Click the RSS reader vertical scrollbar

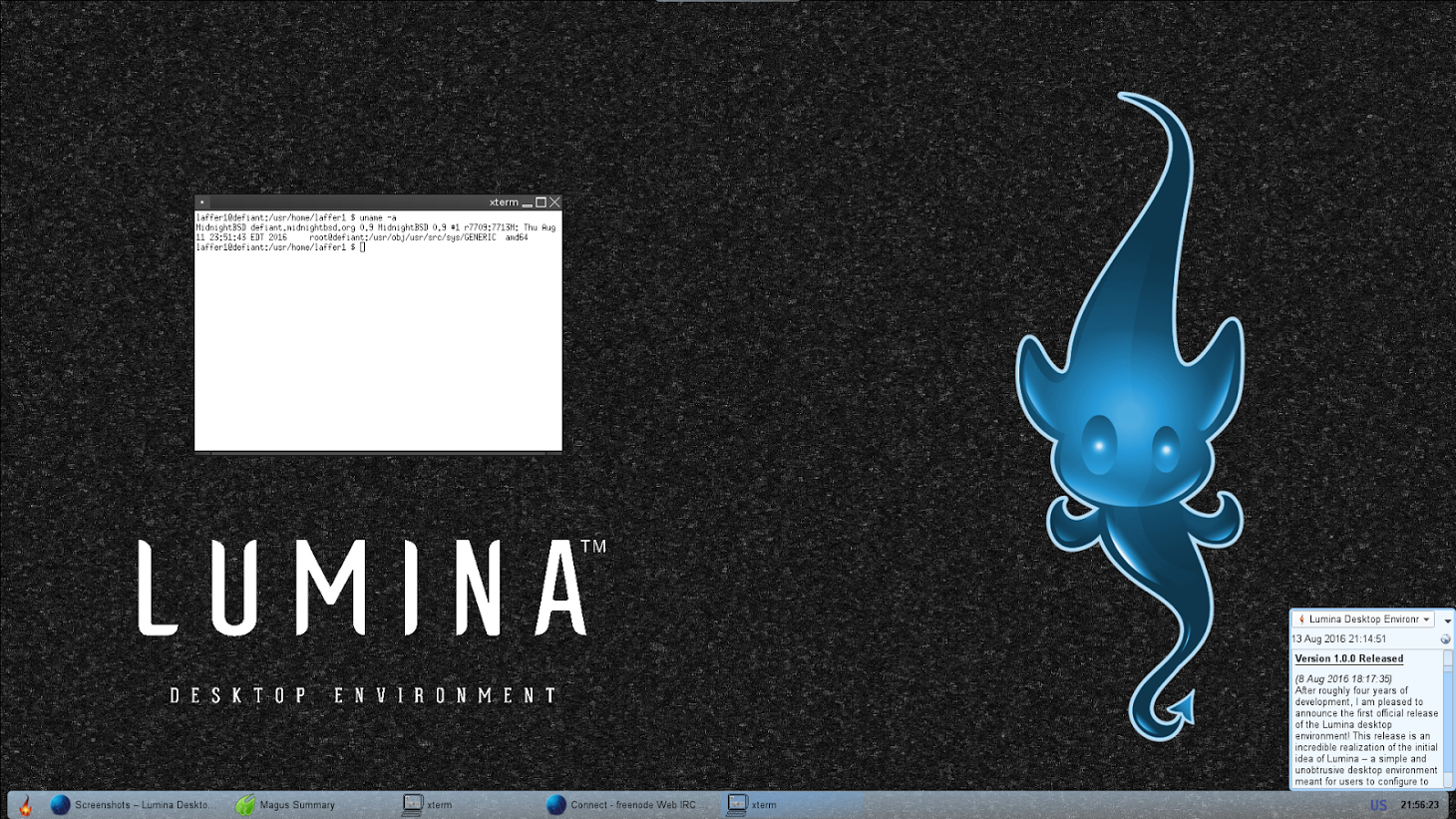tap(1448, 719)
